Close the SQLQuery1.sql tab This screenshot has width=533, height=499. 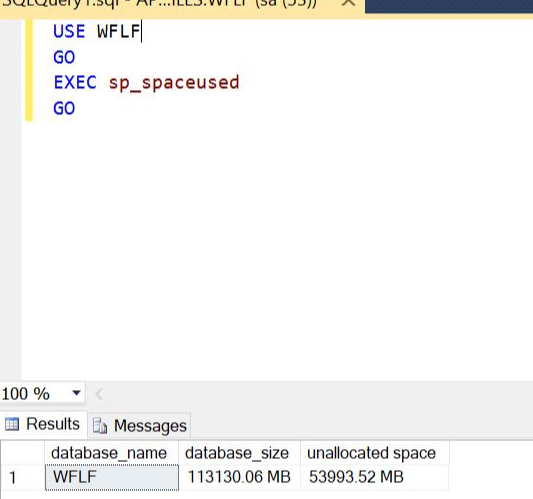348,3
